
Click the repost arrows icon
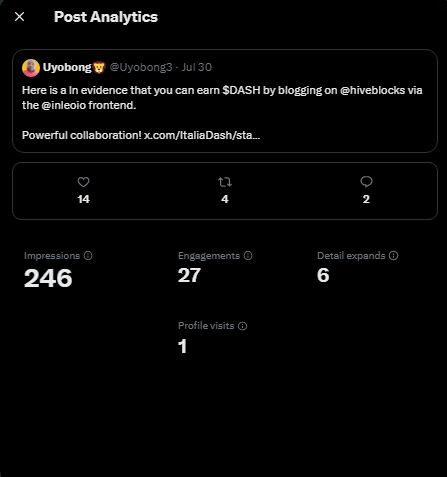pos(225,182)
